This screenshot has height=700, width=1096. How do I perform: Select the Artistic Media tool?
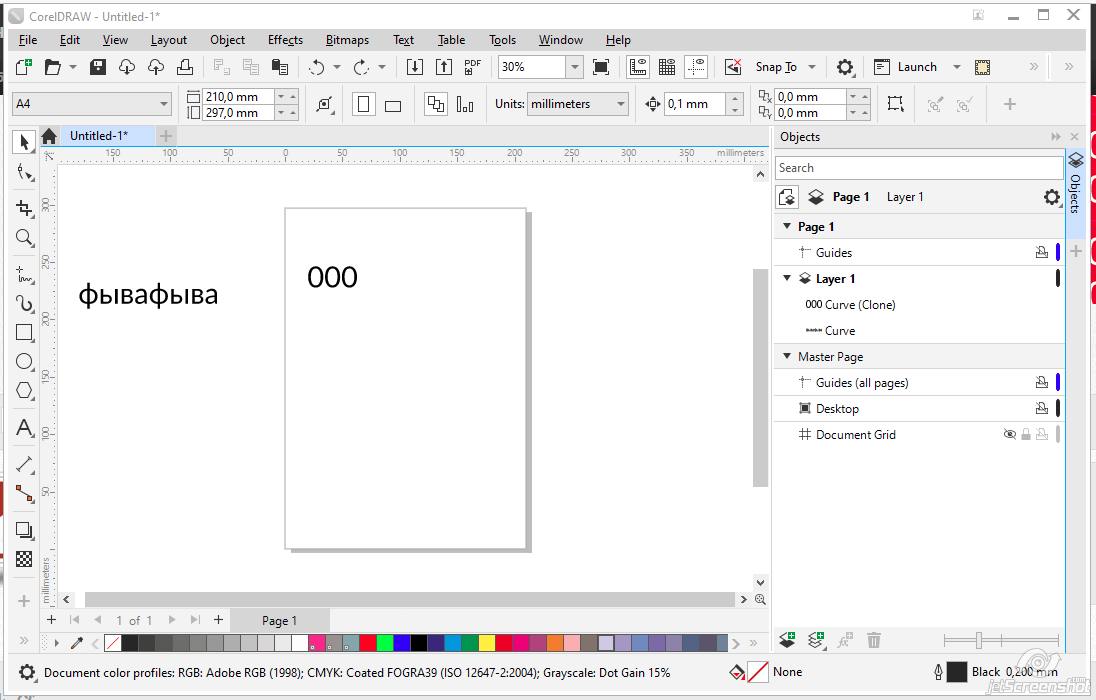coord(24,303)
